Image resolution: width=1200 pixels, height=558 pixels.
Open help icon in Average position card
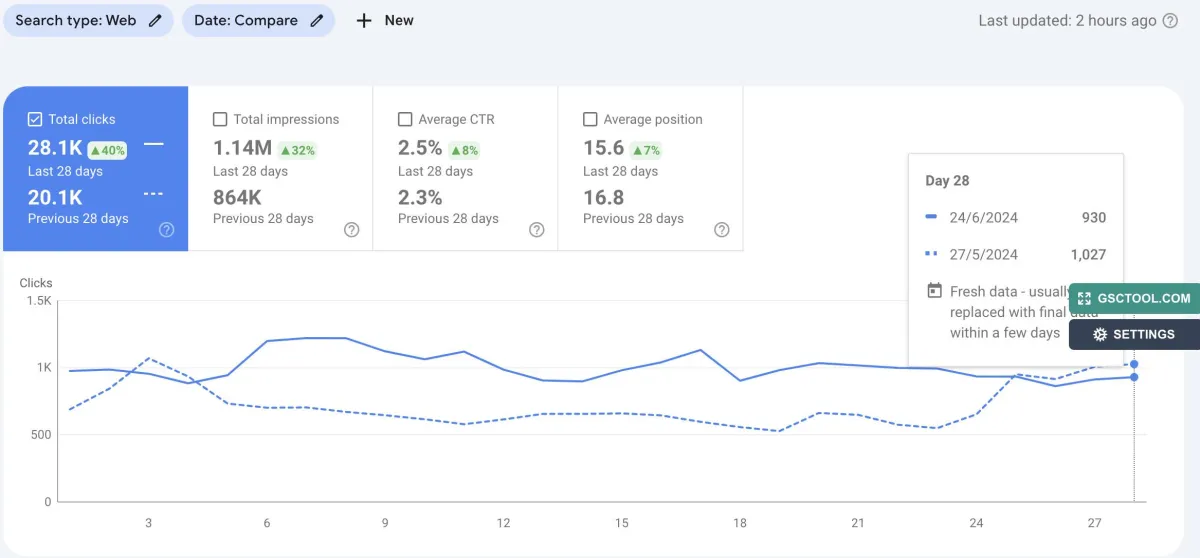tap(722, 229)
